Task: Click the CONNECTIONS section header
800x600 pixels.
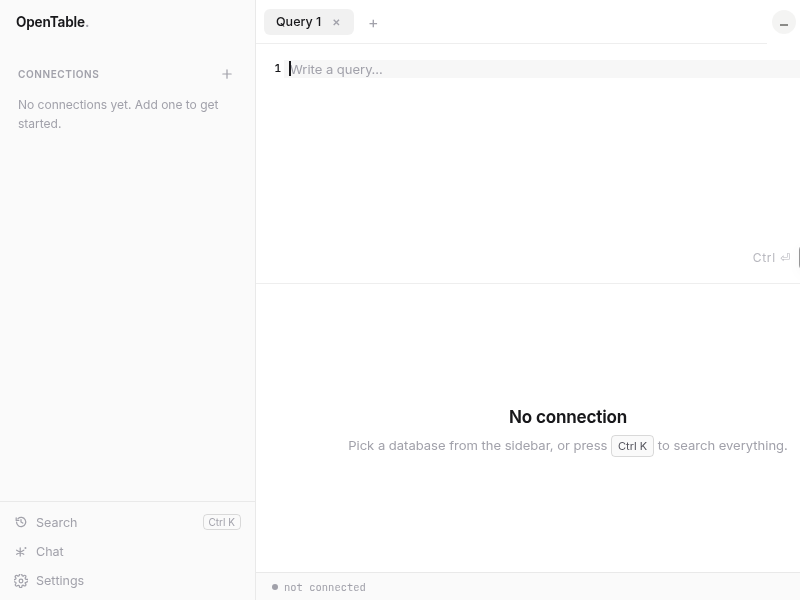Action: point(59,74)
